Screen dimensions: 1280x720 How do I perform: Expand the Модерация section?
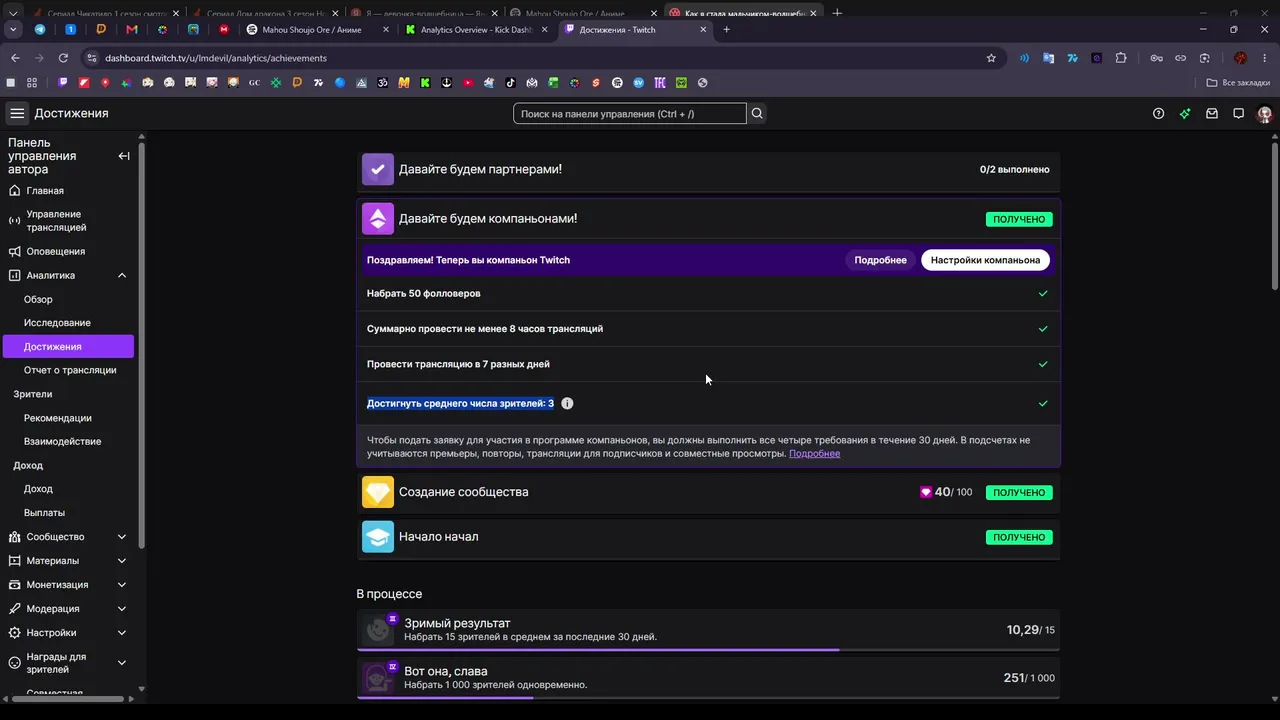pos(122,609)
